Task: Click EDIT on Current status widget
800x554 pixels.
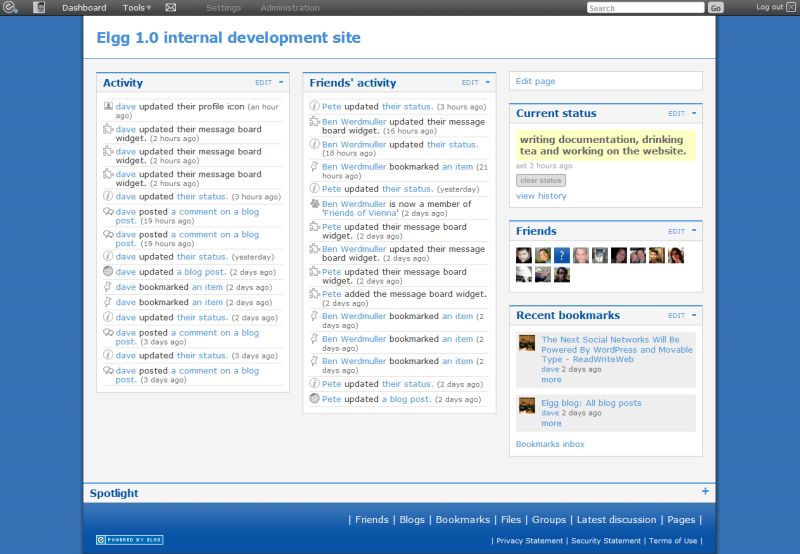Action: (x=677, y=113)
